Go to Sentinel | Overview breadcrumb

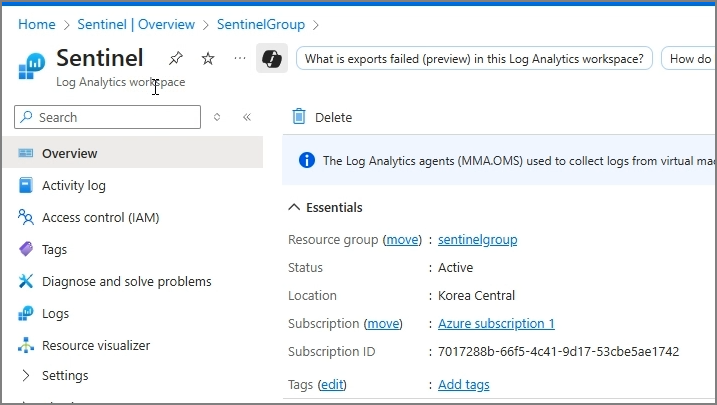tap(136, 24)
